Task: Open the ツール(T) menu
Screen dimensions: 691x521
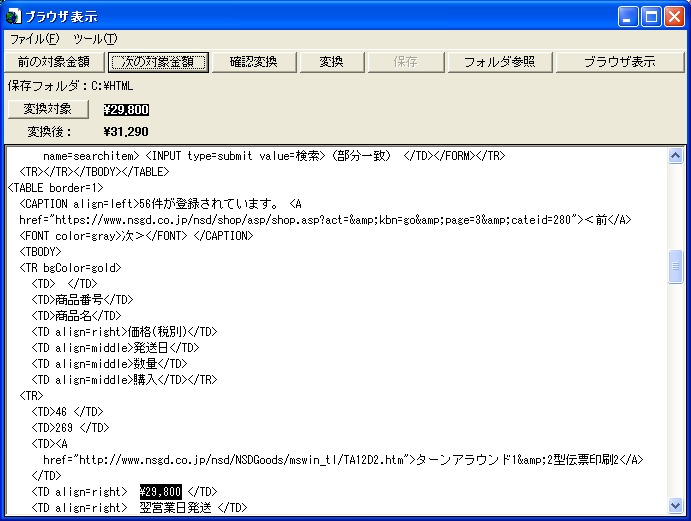Action: pos(95,39)
